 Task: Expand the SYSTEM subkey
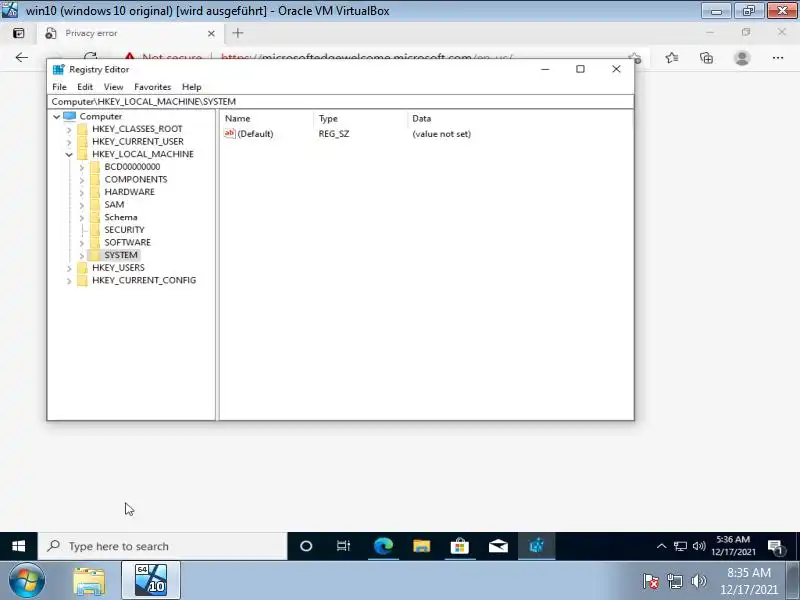click(x=82, y=255)
